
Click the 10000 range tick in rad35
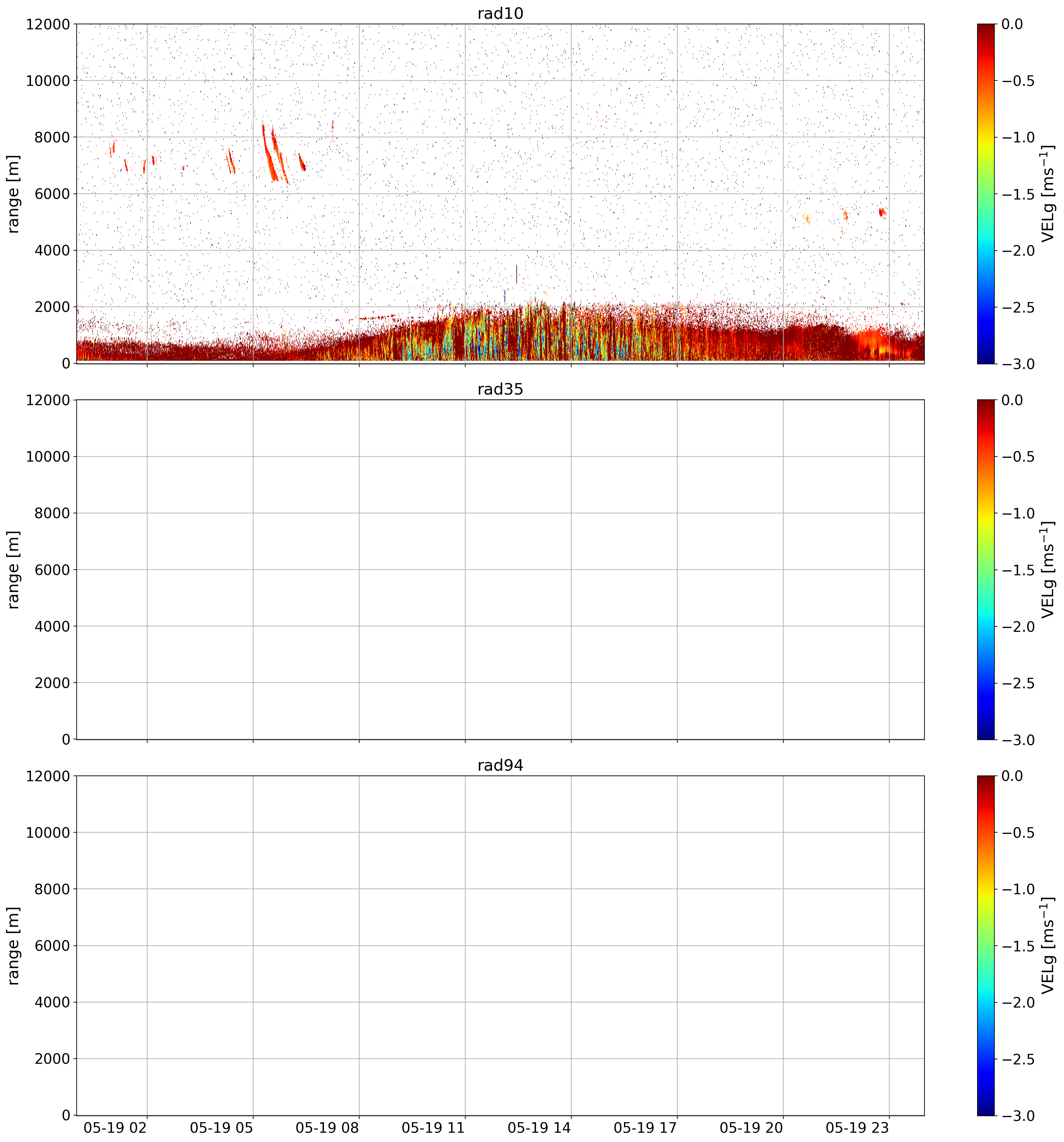click(48, 457)
